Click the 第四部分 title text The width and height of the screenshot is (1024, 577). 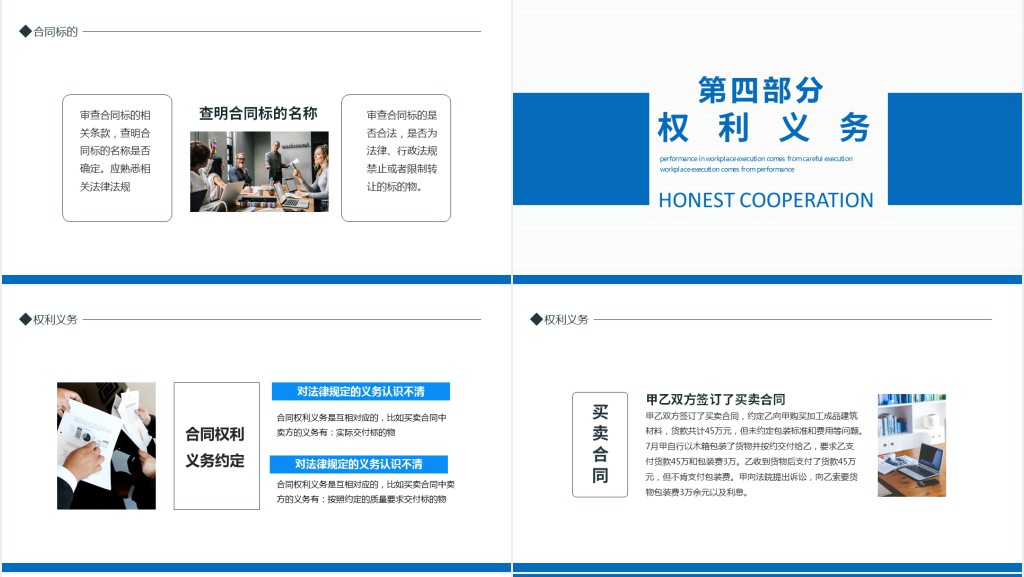[761, 90]
